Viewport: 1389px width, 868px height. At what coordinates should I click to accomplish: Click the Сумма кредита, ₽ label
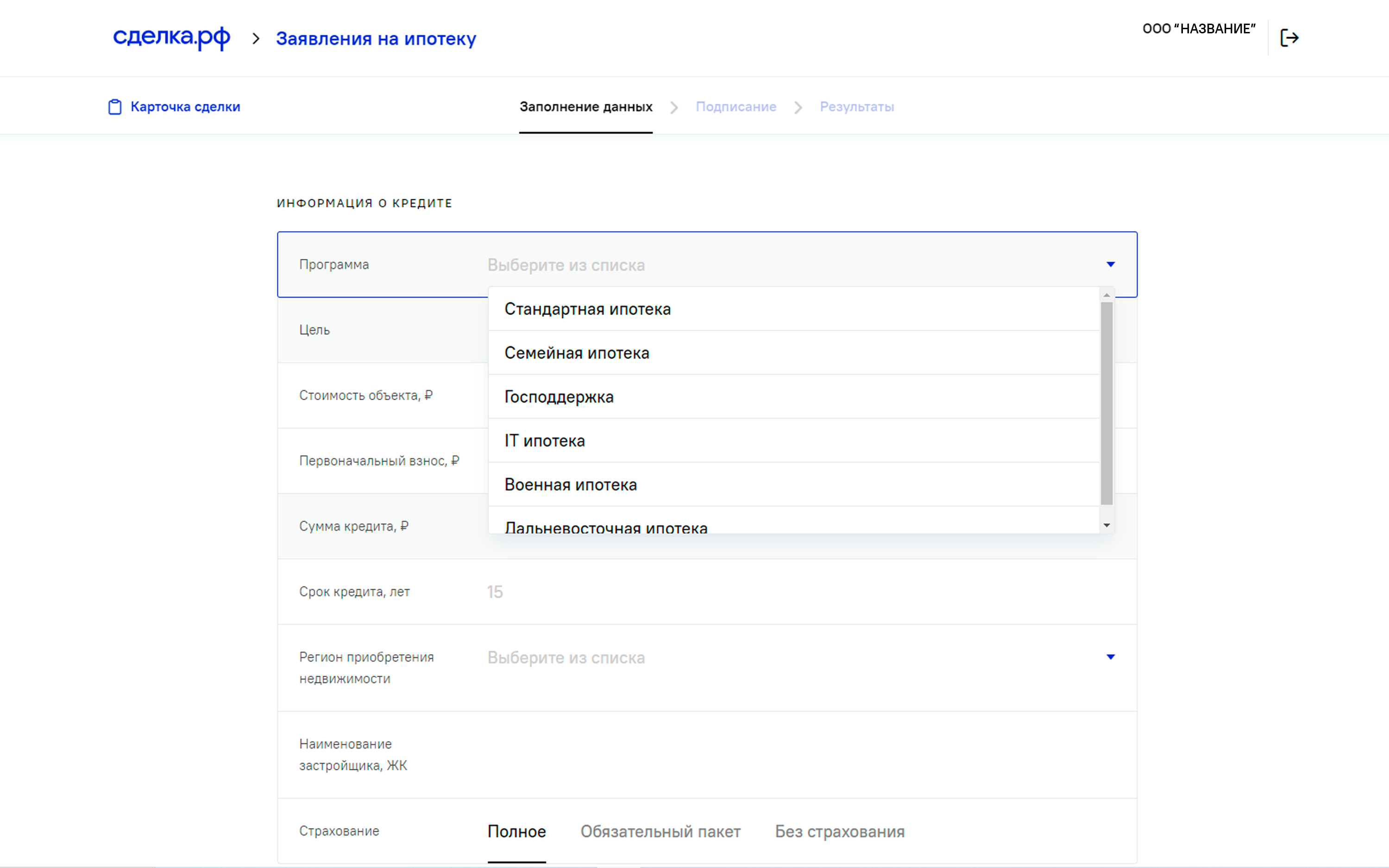[353, 527]
